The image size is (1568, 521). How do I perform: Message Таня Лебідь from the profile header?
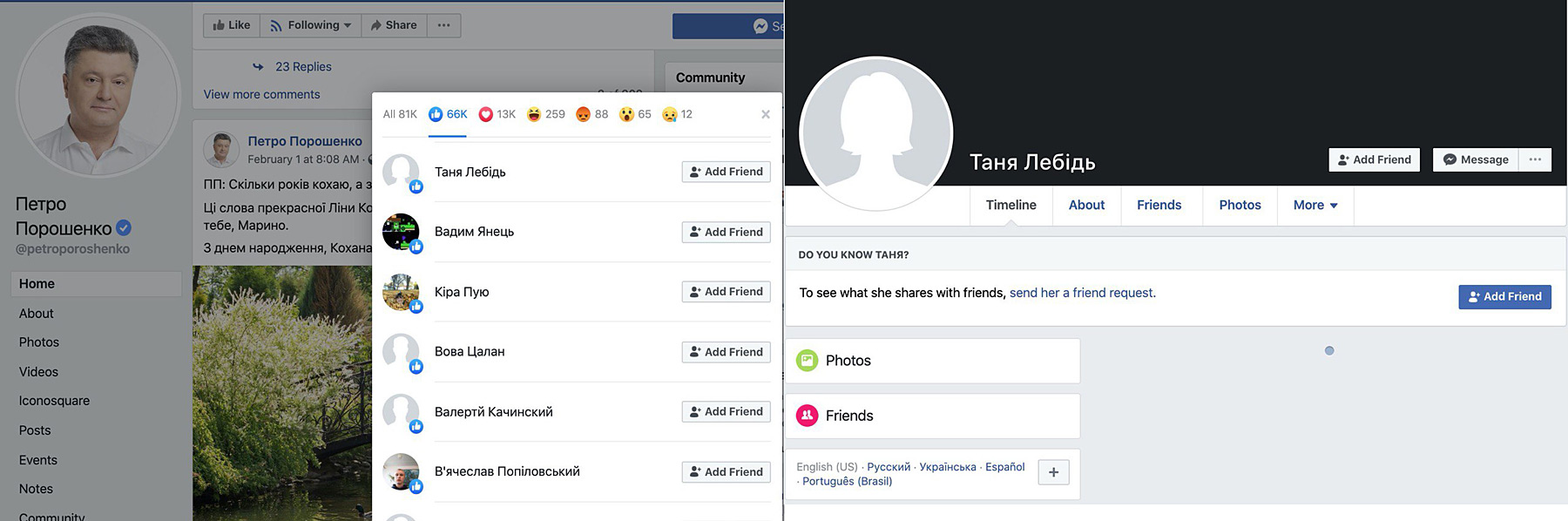coord(1476,159)
